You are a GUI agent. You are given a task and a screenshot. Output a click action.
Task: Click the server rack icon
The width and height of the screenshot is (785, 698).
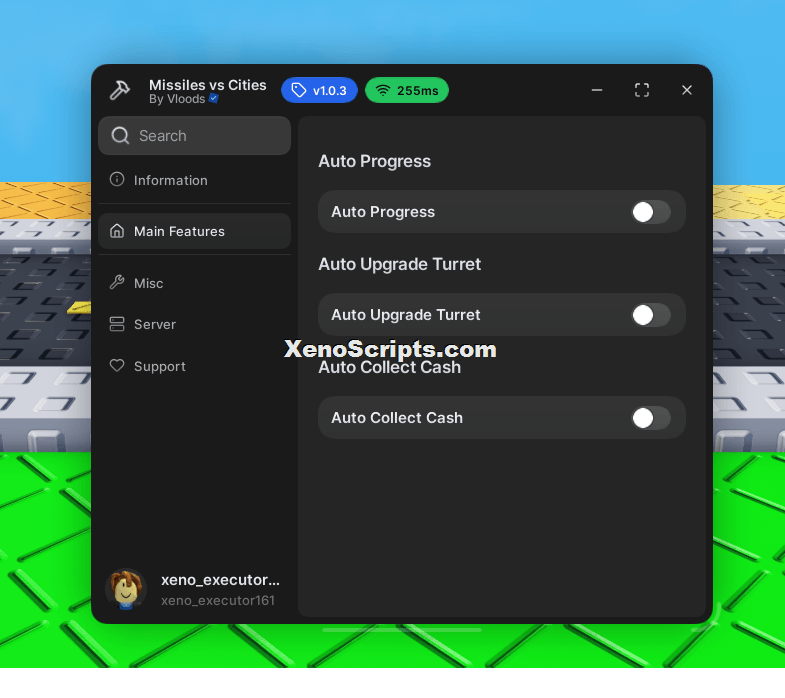(x=117, y=324)
